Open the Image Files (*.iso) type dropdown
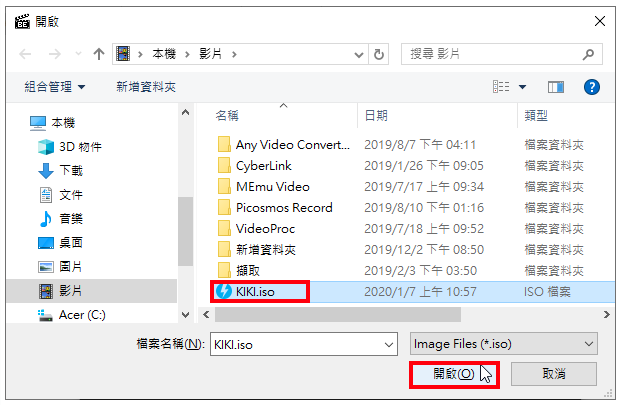 tap(503, 344)
